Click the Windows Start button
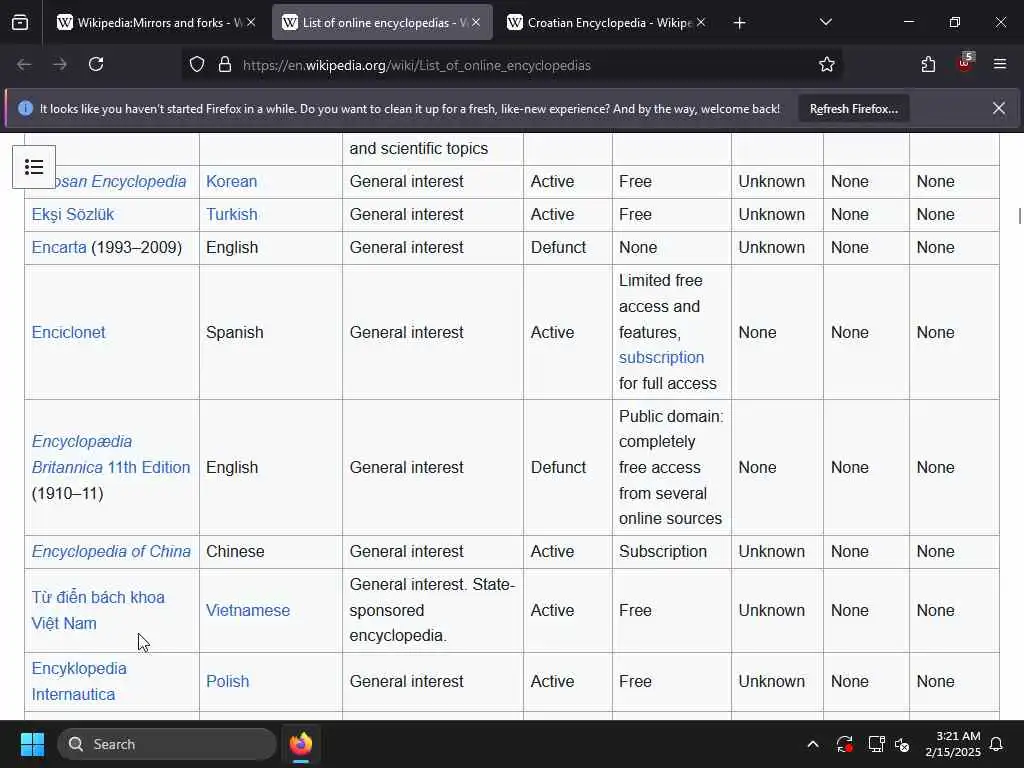This screenshot has height=768, width=1024. [x=32, y=744]
